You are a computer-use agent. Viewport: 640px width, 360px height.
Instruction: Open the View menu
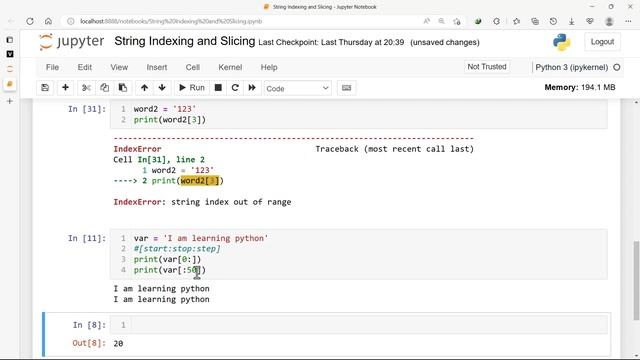coord(119,67)
